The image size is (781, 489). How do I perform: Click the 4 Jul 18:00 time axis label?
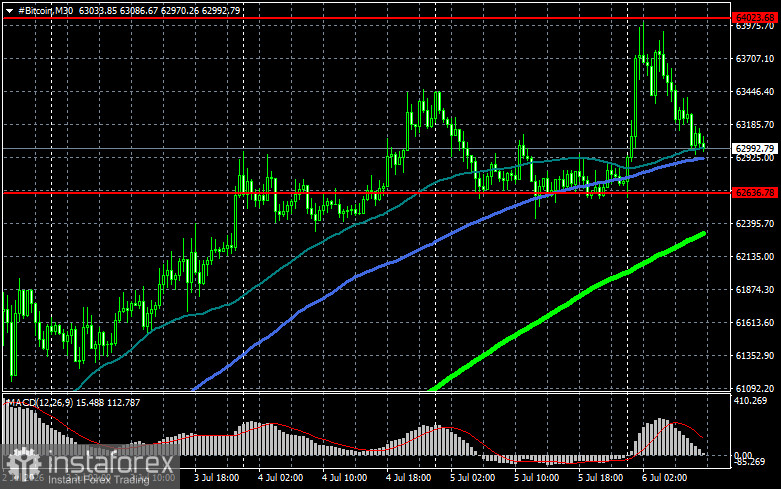[408, 478]
